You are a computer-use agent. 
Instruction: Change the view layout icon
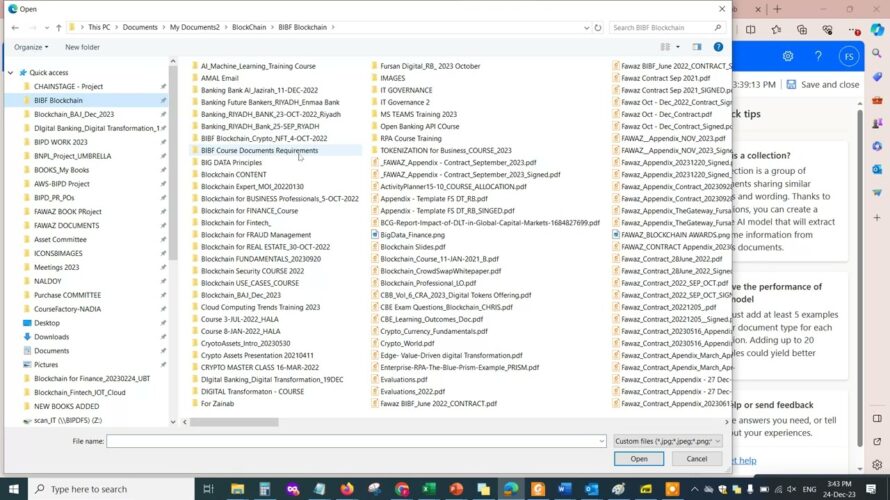click(665, 47)
